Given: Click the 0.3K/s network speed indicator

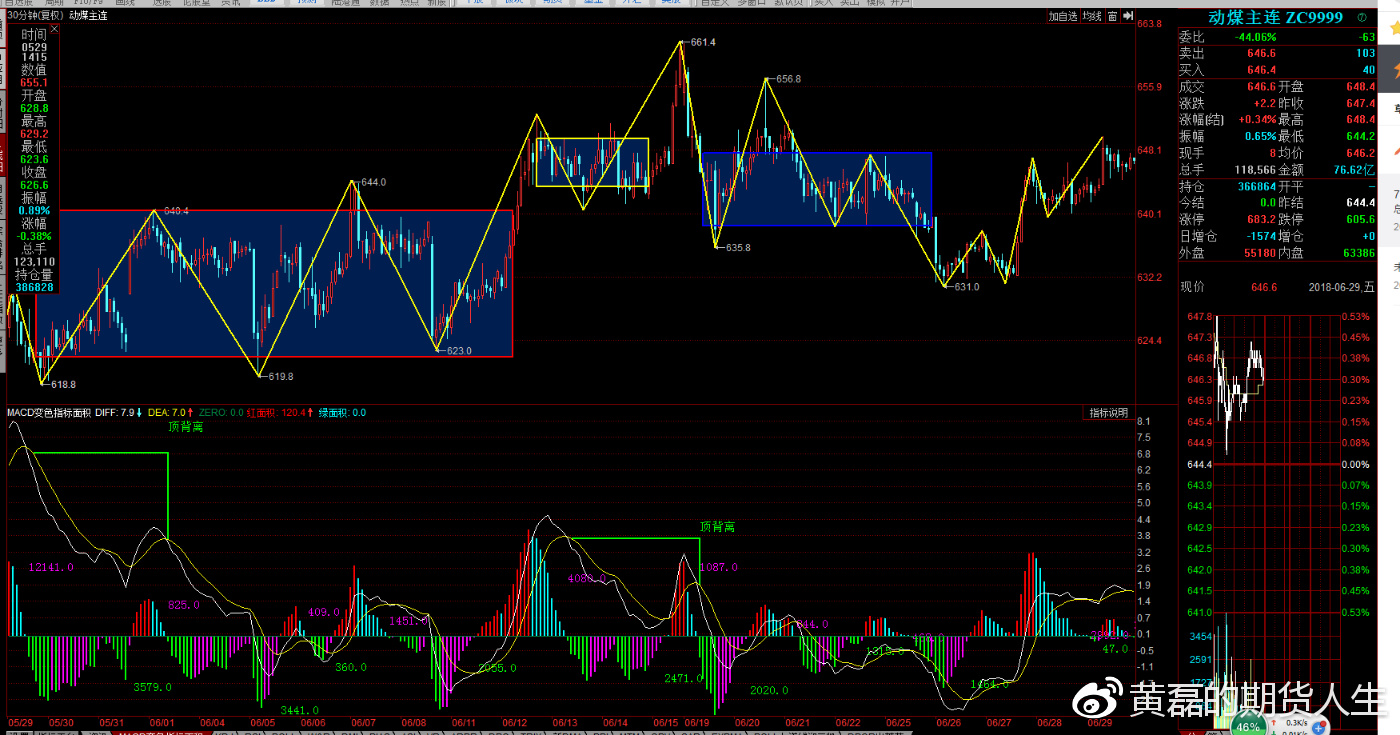Looking at the screenshot, I should coord(1296,721).
